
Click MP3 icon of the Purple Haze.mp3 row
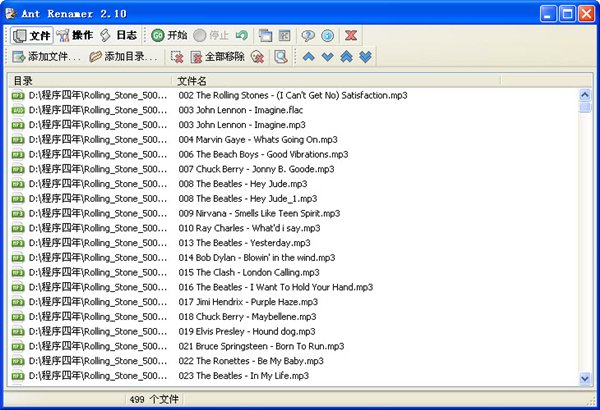(18, 302)
